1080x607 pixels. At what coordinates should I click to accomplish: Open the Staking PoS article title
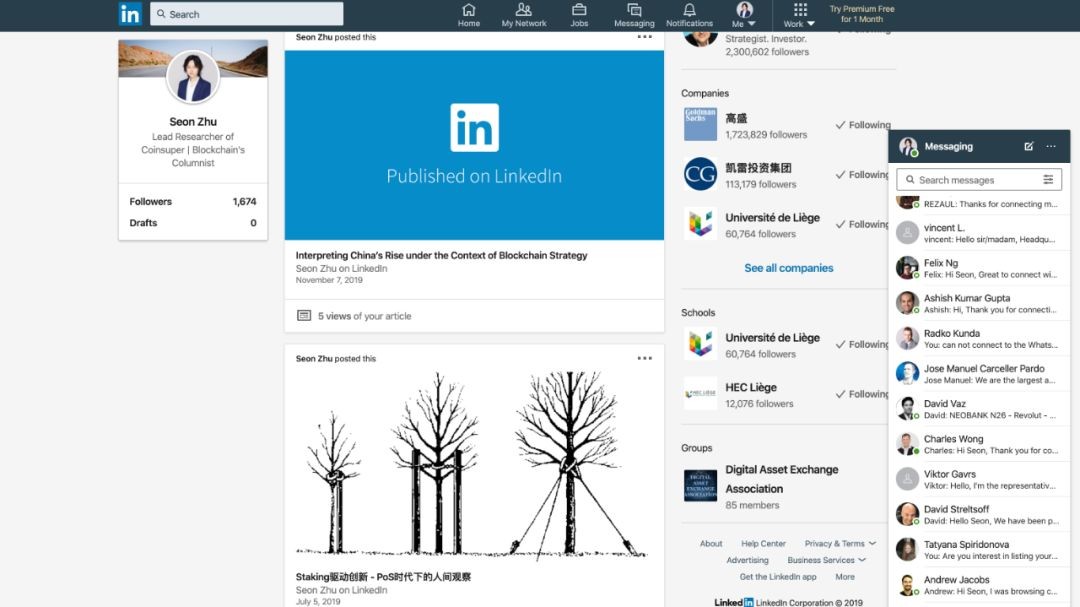tap(383, 577)
